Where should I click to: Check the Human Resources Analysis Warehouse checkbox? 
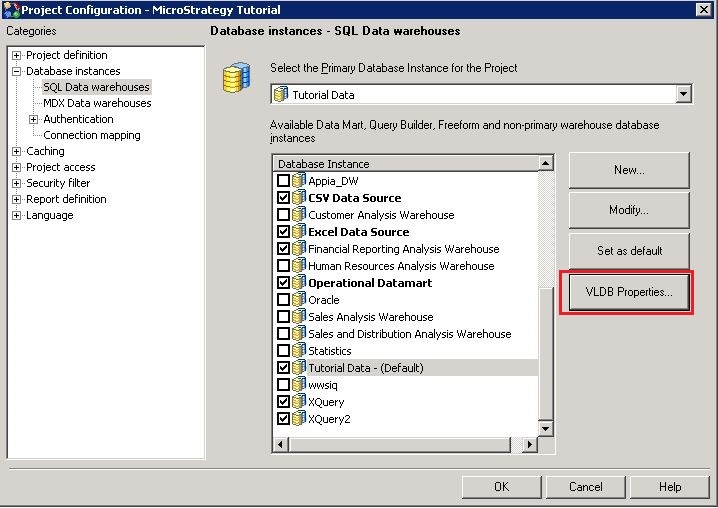pos(283,265)
